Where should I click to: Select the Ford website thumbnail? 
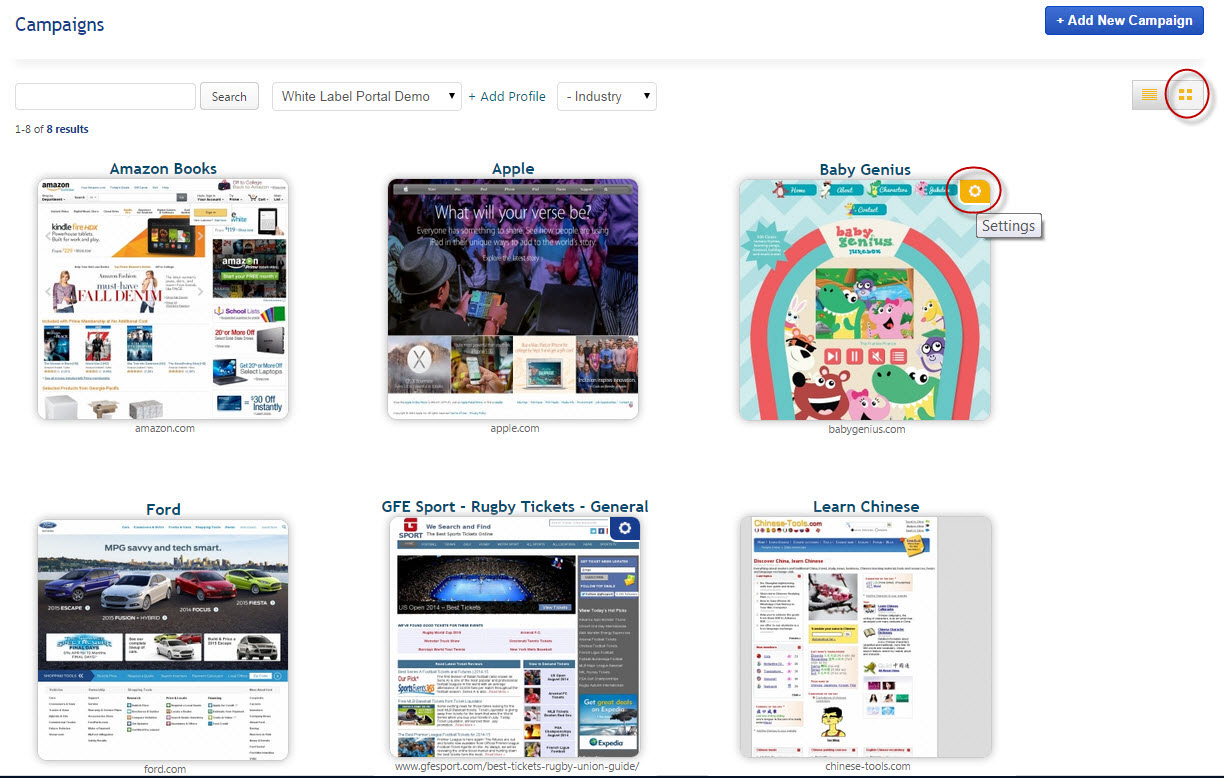click(163, 639)
